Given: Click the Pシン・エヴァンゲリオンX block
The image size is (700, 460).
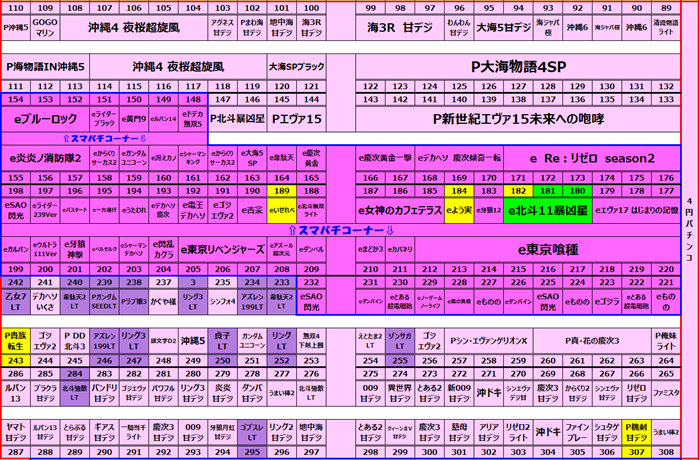Looking at the screenshot, I should point(488,341).
